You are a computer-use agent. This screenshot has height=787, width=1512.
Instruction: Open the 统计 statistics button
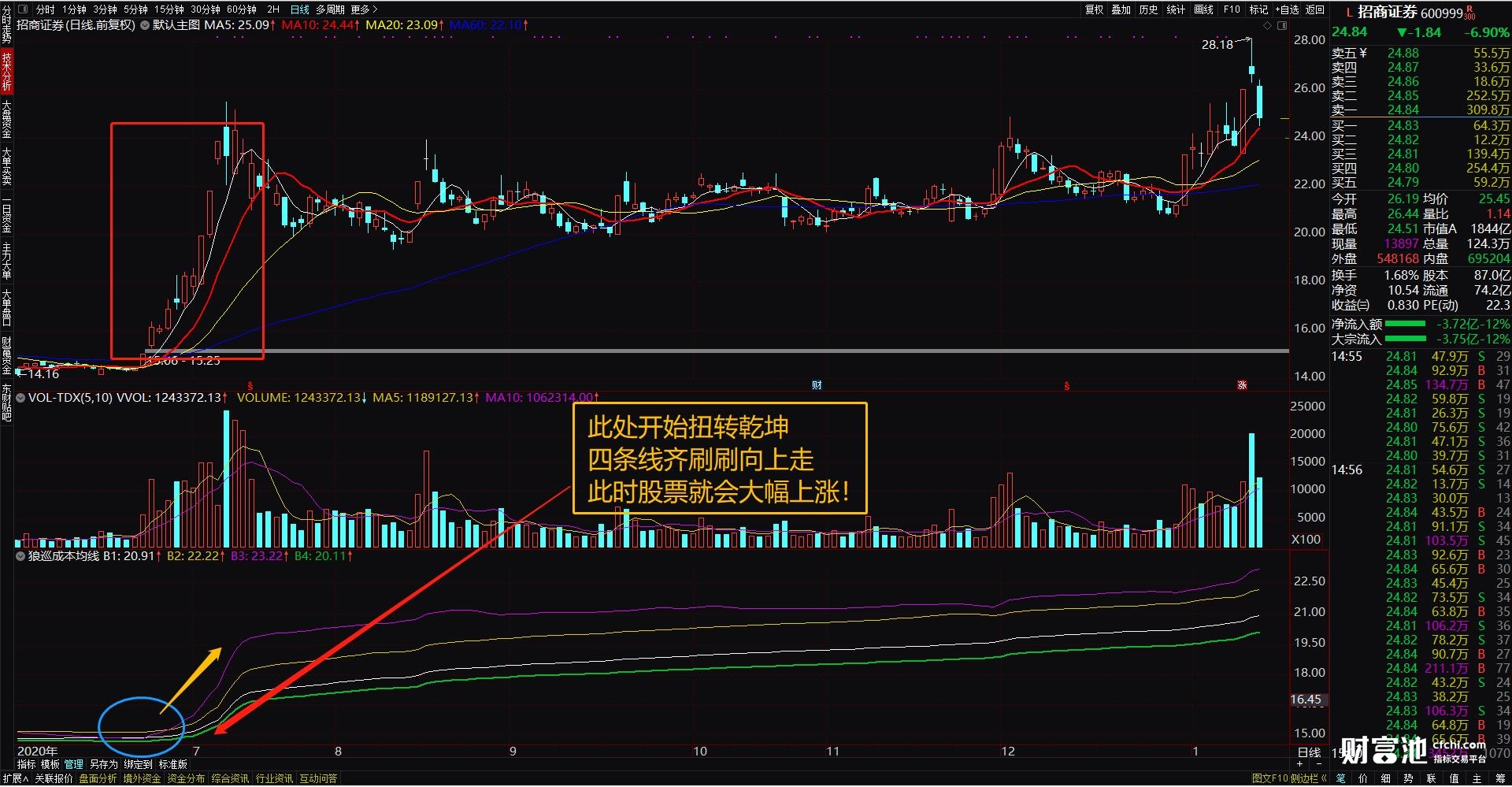(1176, 9)
